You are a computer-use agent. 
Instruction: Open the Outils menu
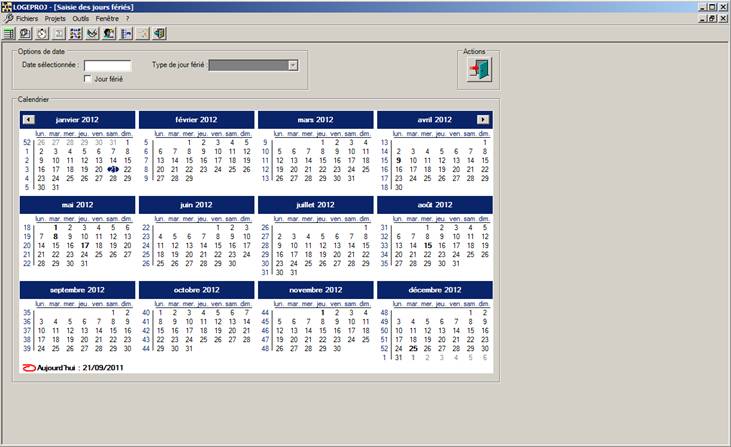coord(81,18)
